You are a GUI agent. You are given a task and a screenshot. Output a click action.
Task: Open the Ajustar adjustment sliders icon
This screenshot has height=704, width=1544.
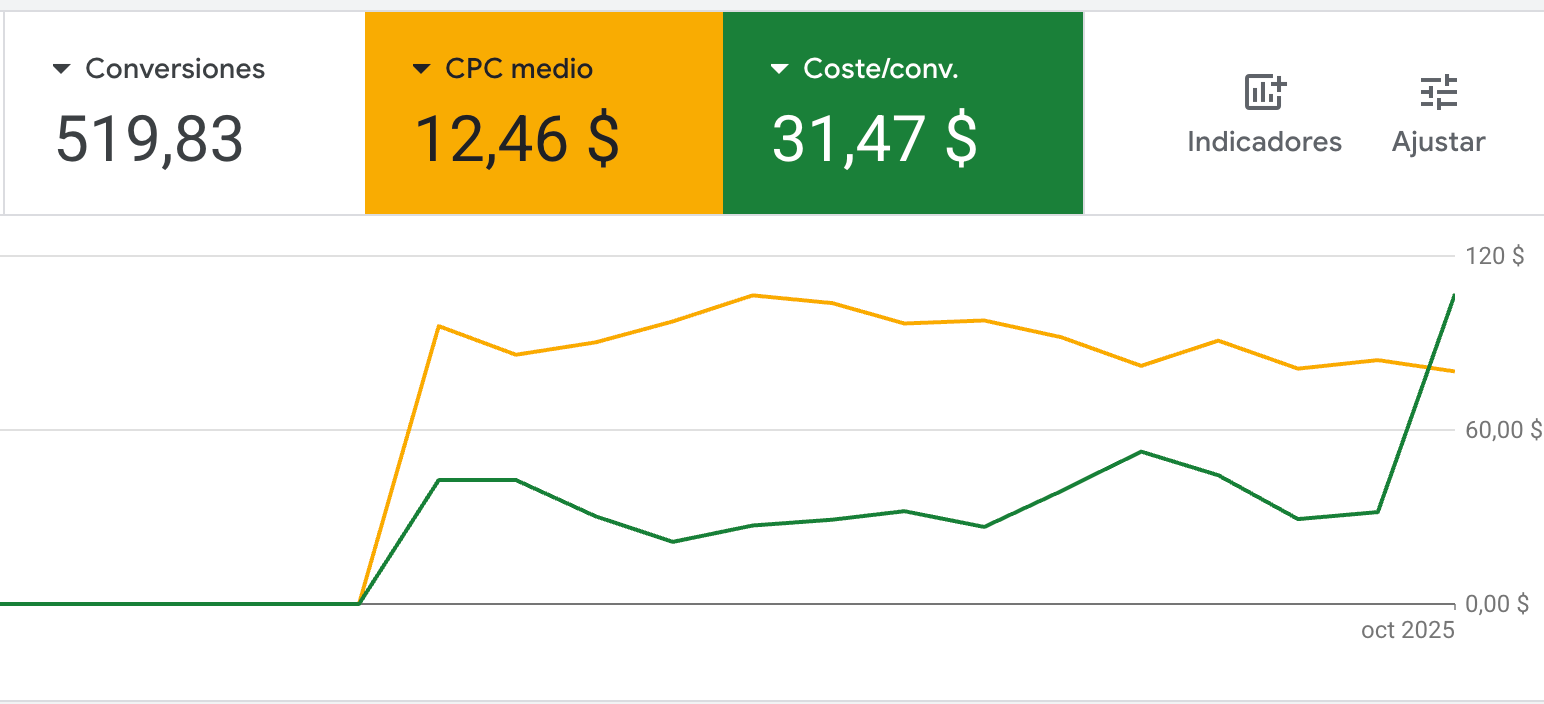tap(1438, 92)
